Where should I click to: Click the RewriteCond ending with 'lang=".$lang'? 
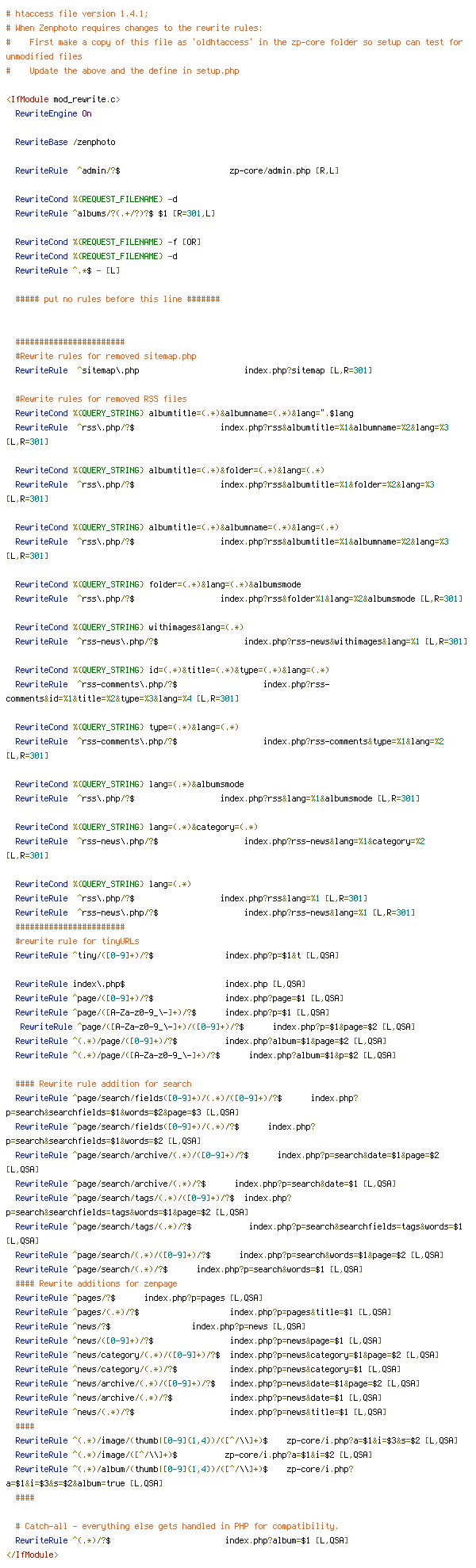[184, 413]
